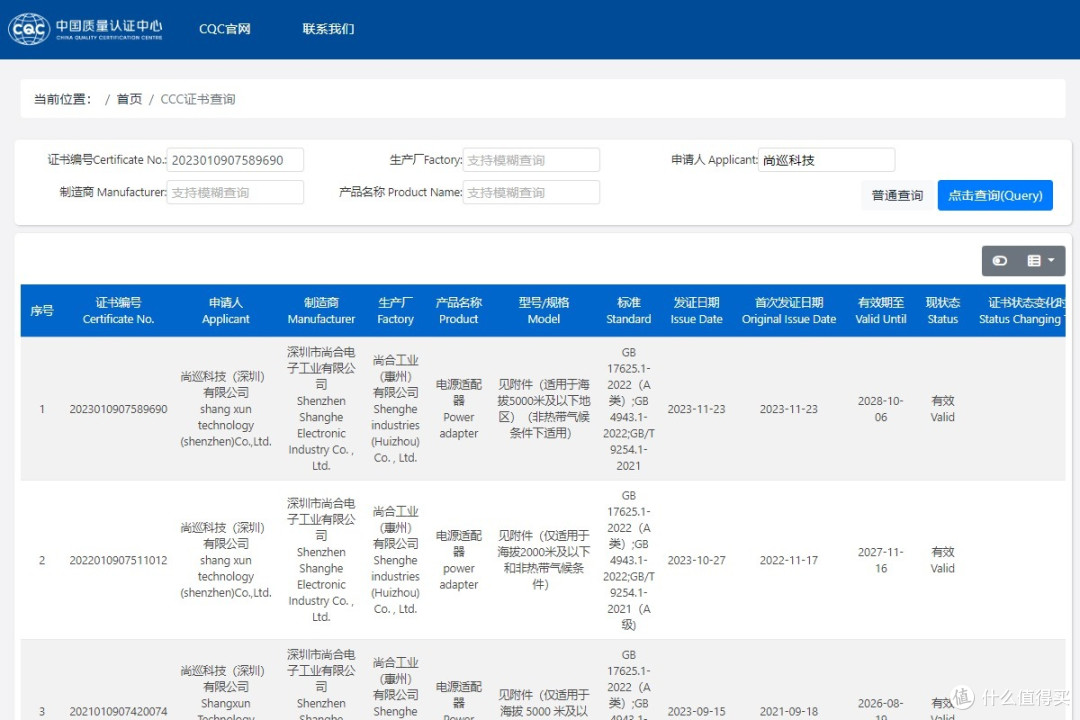Image resolution: width=1080 pixels, height=720 pixels.
Task: Select 有效 Valid status in row 1
Action: [942, 409]
